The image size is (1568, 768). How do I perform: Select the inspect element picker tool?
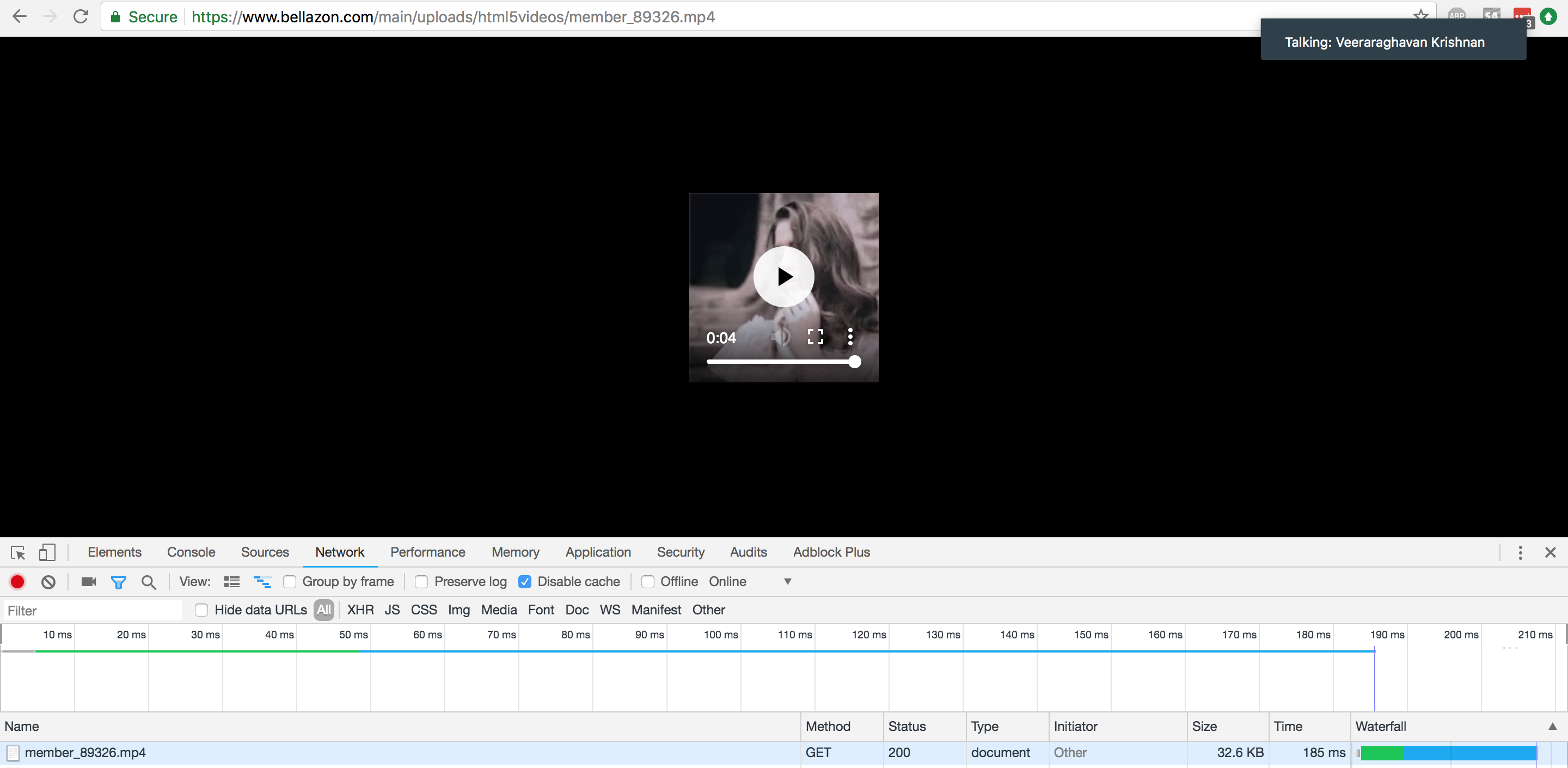[17, 552]
